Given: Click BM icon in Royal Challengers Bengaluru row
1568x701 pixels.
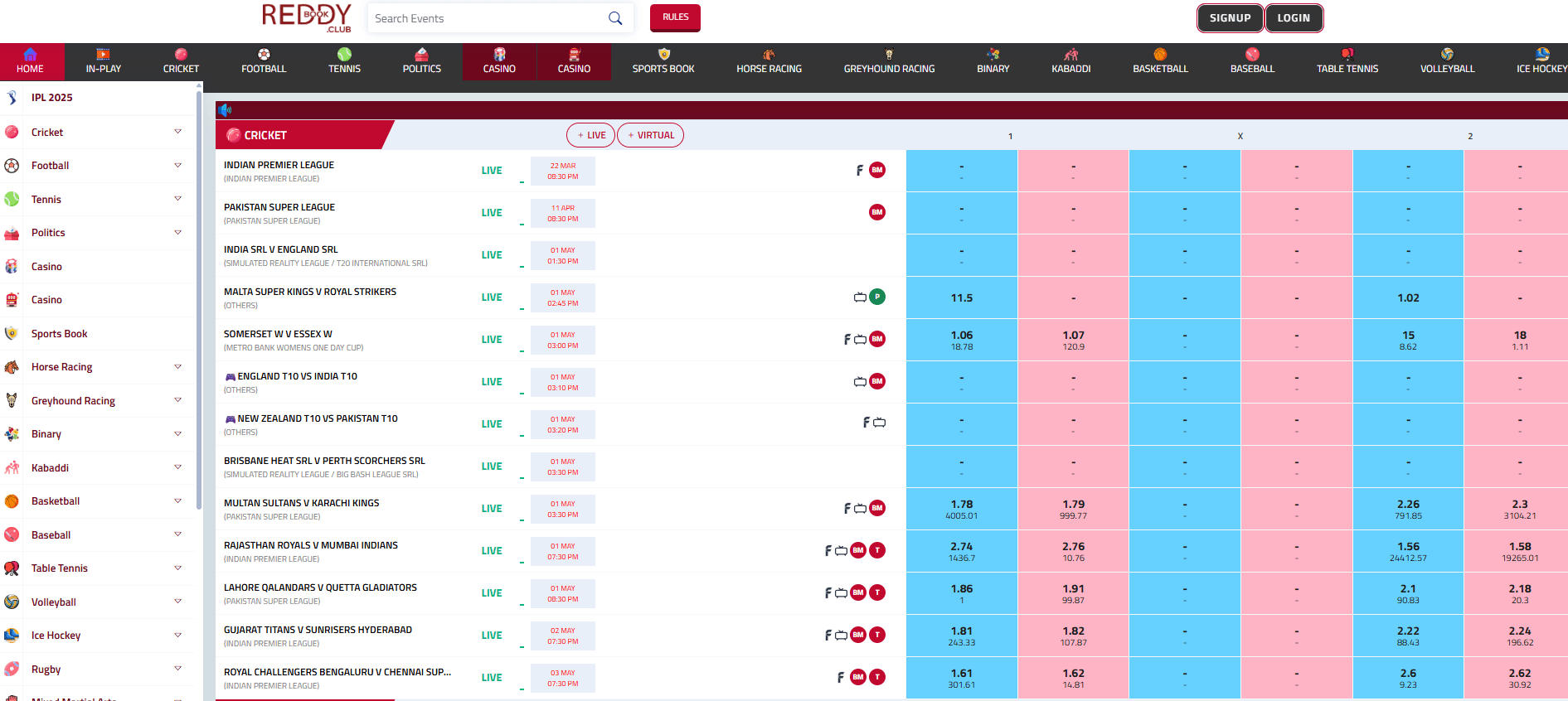Looking at the screenshot, I should (858, 677).
